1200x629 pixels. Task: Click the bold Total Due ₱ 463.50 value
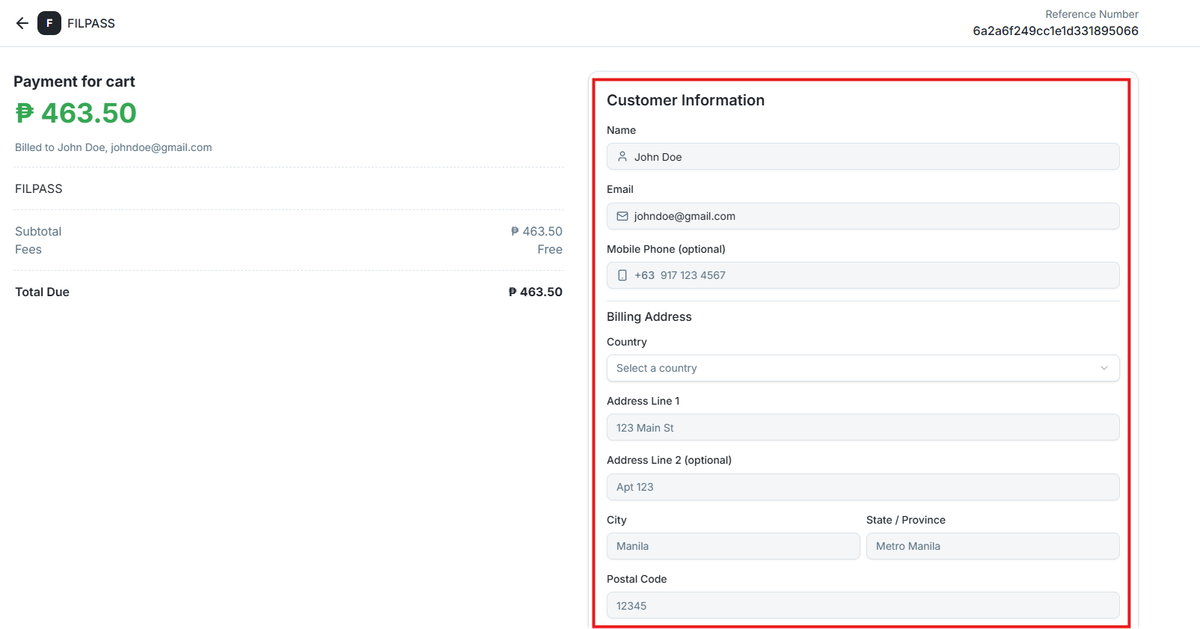click(x=535, y=292)
